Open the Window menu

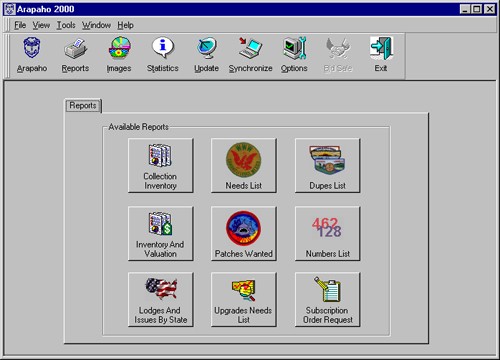click(x=96, y=25)
